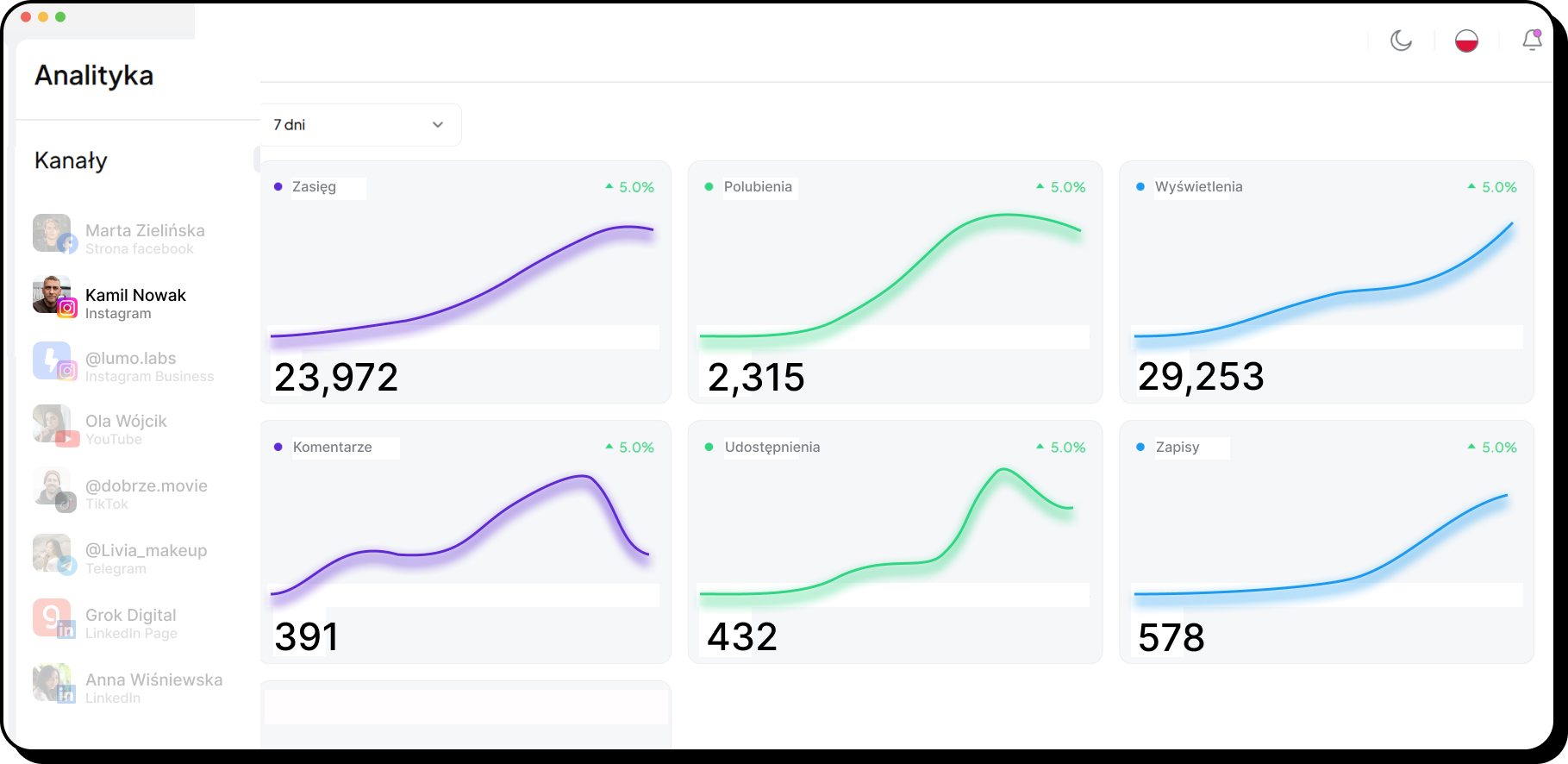Click the Wyświetlenia card title

(1199, 187)
